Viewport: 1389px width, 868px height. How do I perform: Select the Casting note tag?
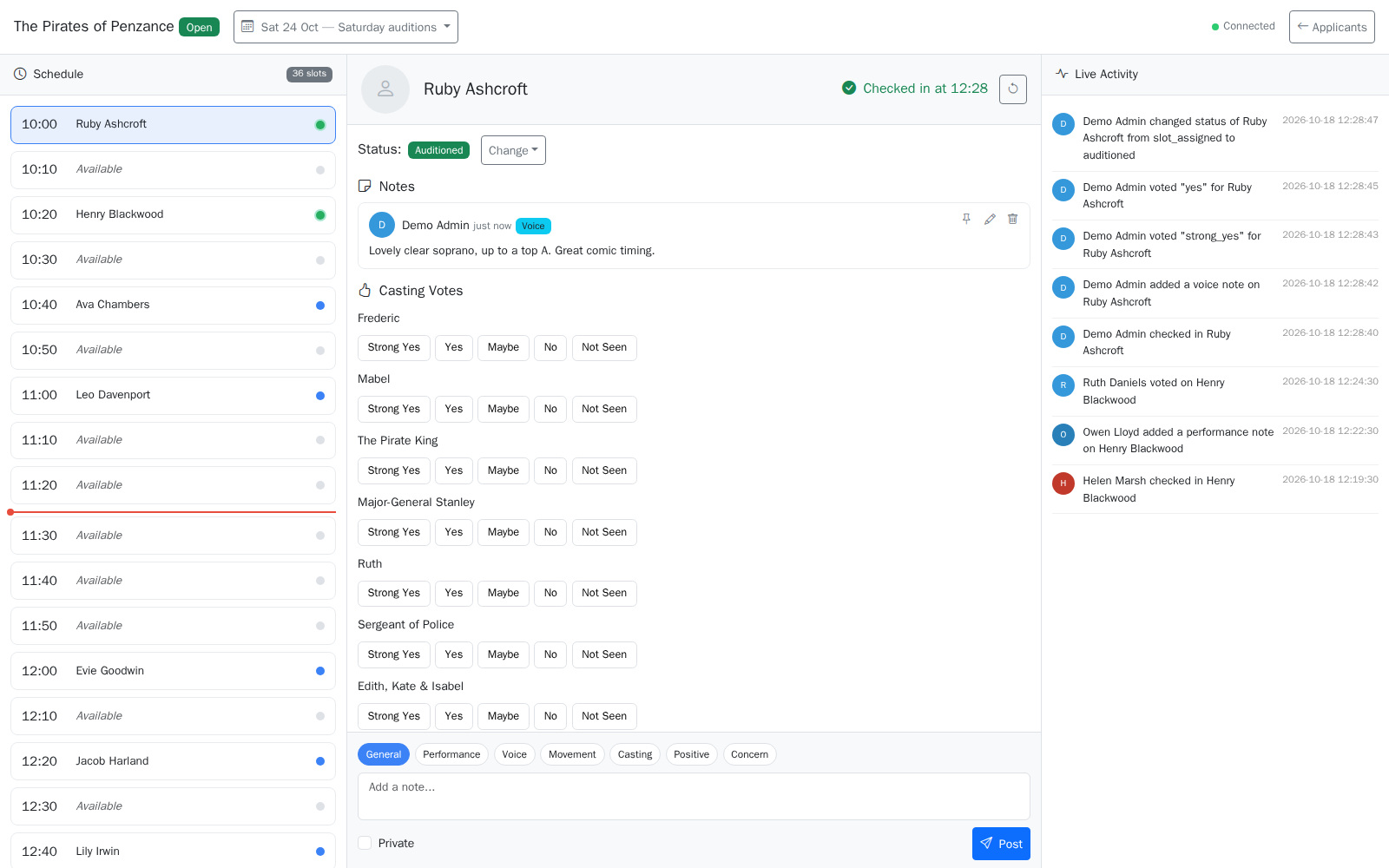pyautogui.click(x=635, y=754)
